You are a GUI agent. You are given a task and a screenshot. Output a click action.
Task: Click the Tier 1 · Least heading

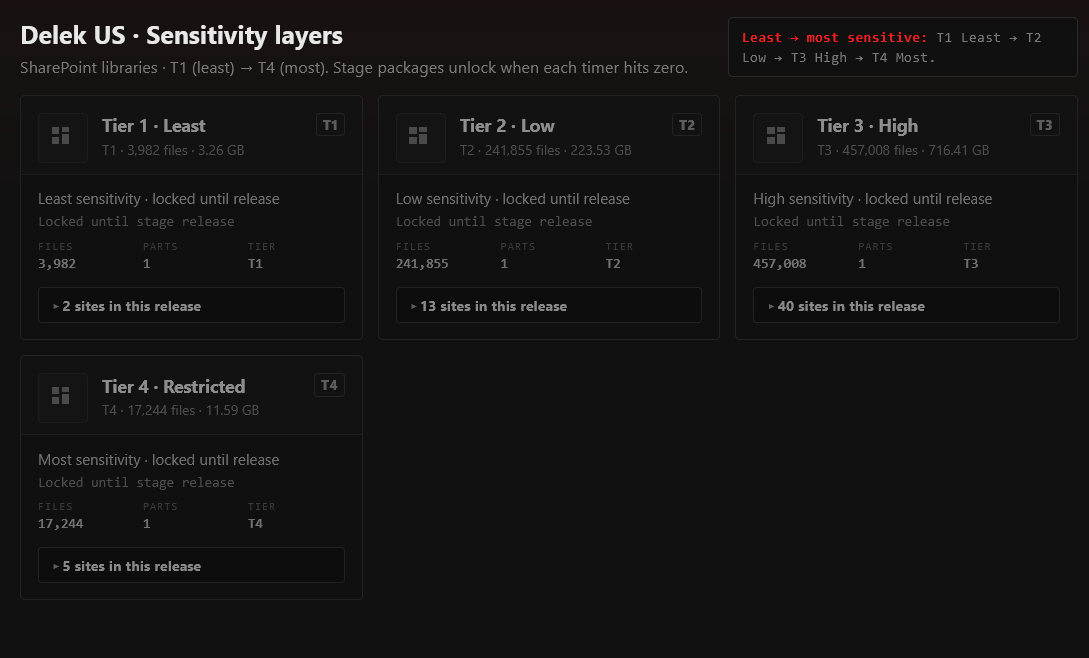(153, 126)
